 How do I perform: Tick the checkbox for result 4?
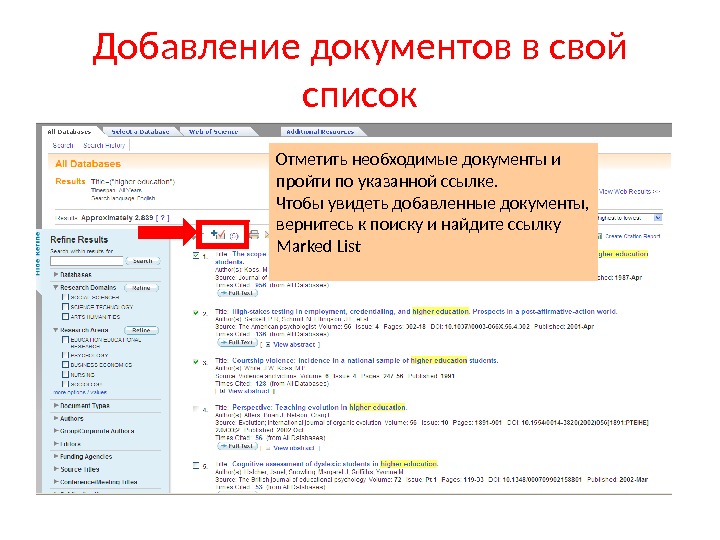[196, 409]
